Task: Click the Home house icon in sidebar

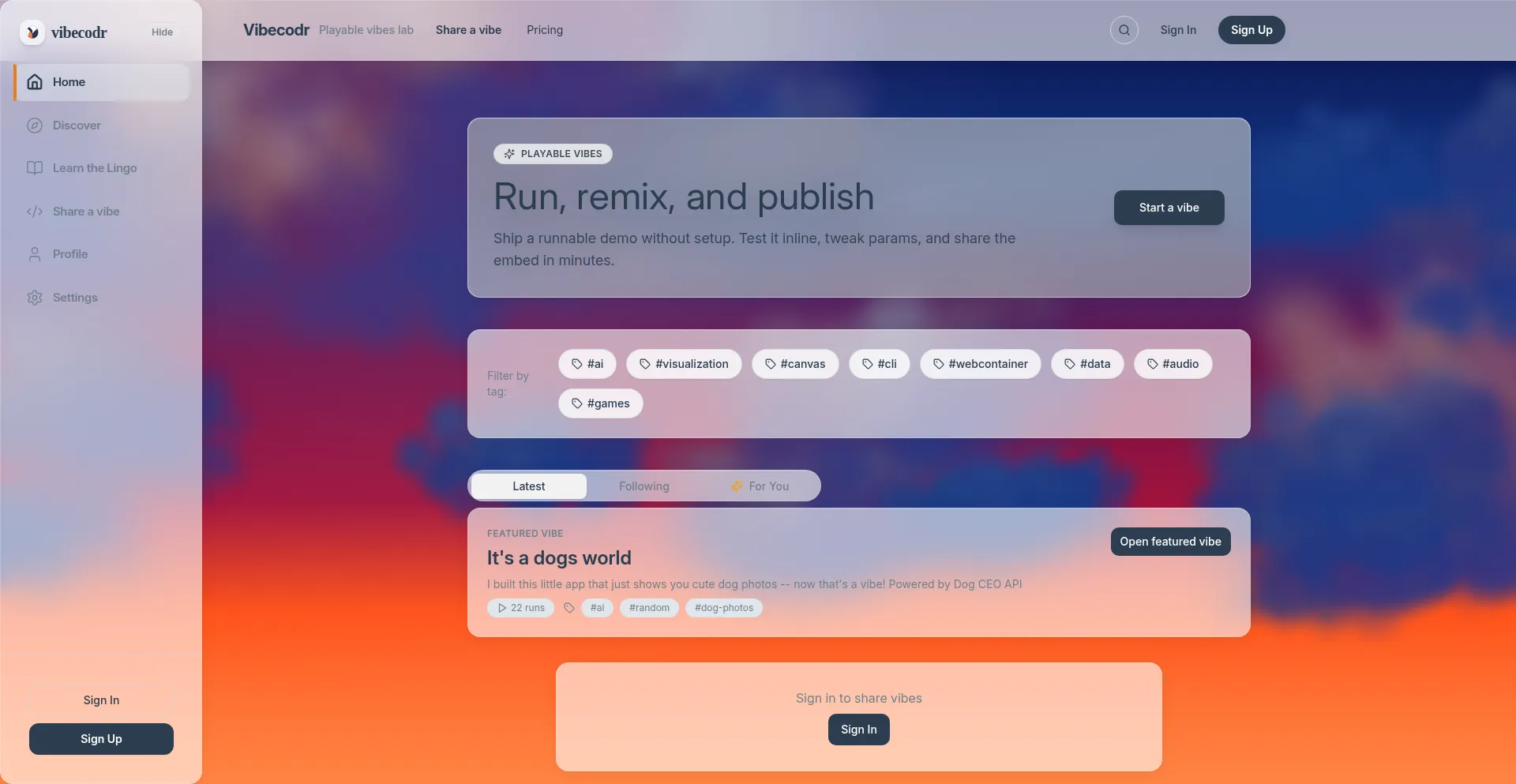Action: [35, 82]
